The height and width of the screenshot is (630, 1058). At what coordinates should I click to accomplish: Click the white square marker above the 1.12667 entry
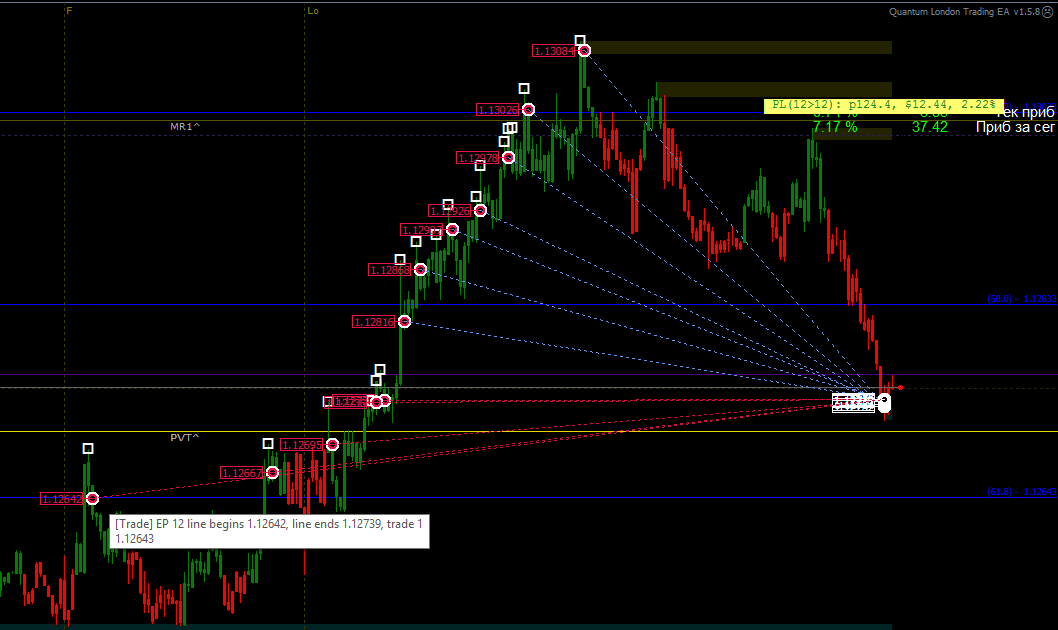tap(268, 443)
